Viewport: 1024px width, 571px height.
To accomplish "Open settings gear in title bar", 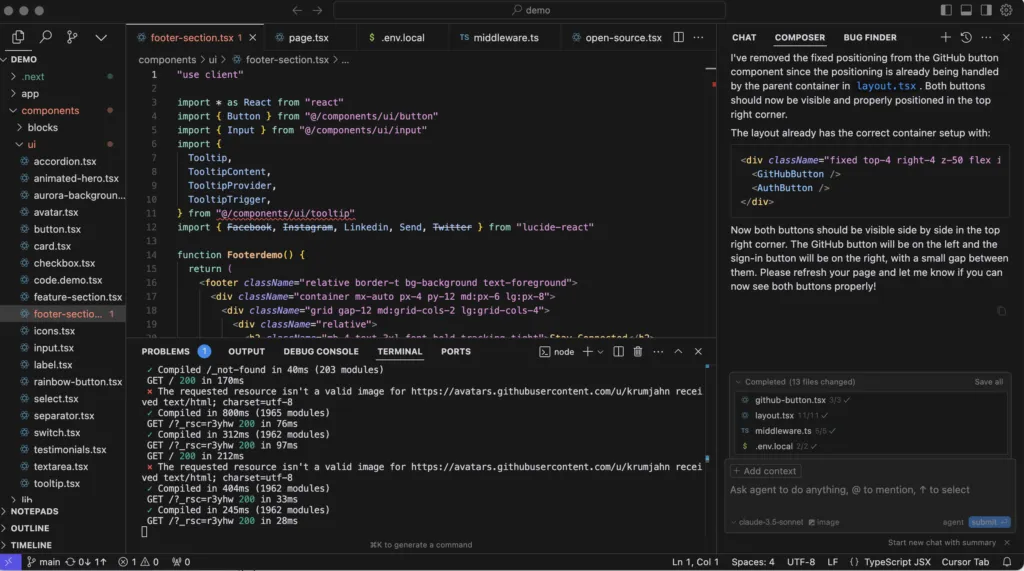I will (1007, 10).
